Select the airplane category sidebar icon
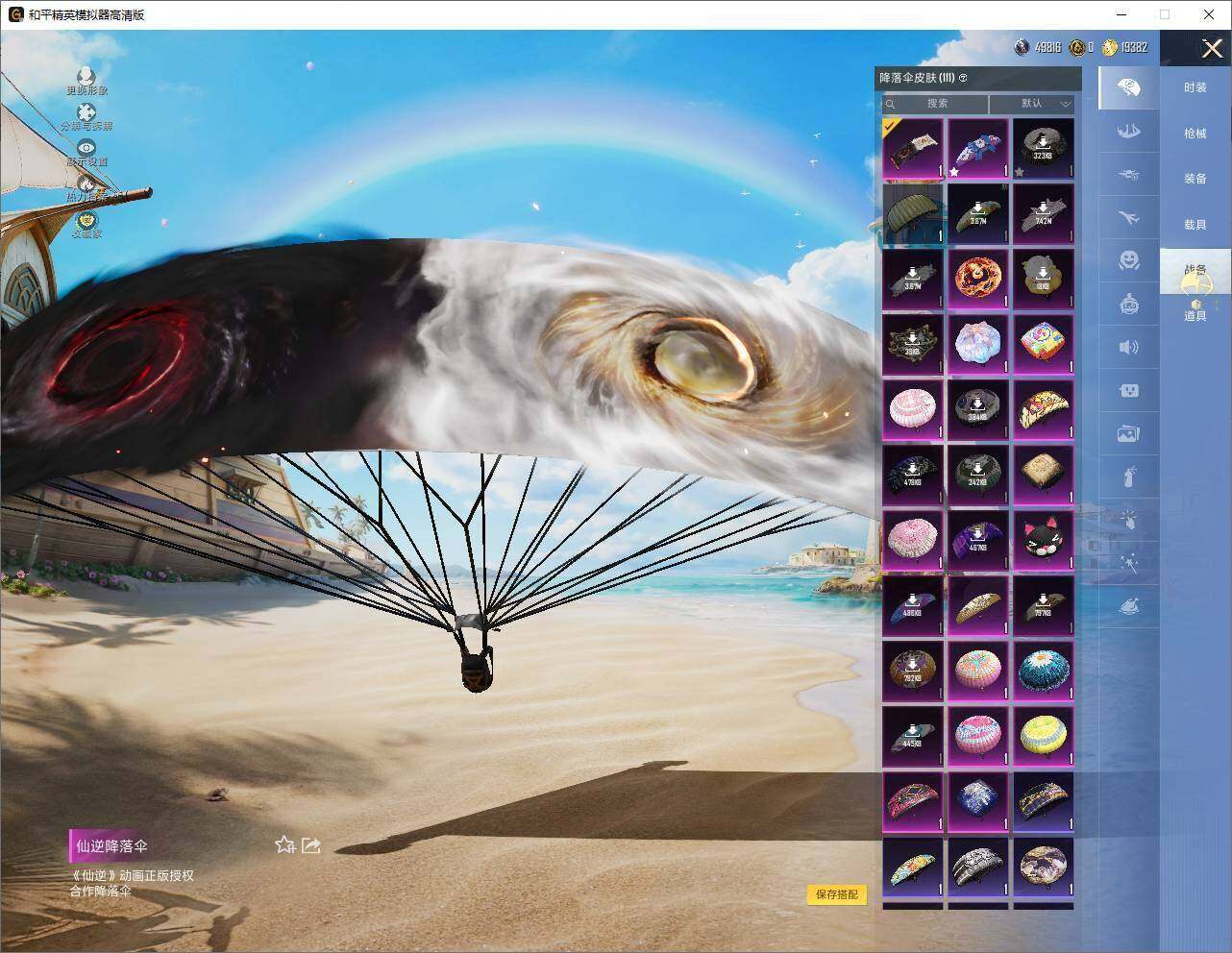The height and width of the screenshot is (953, 1232). click(x=1129, y=217)
